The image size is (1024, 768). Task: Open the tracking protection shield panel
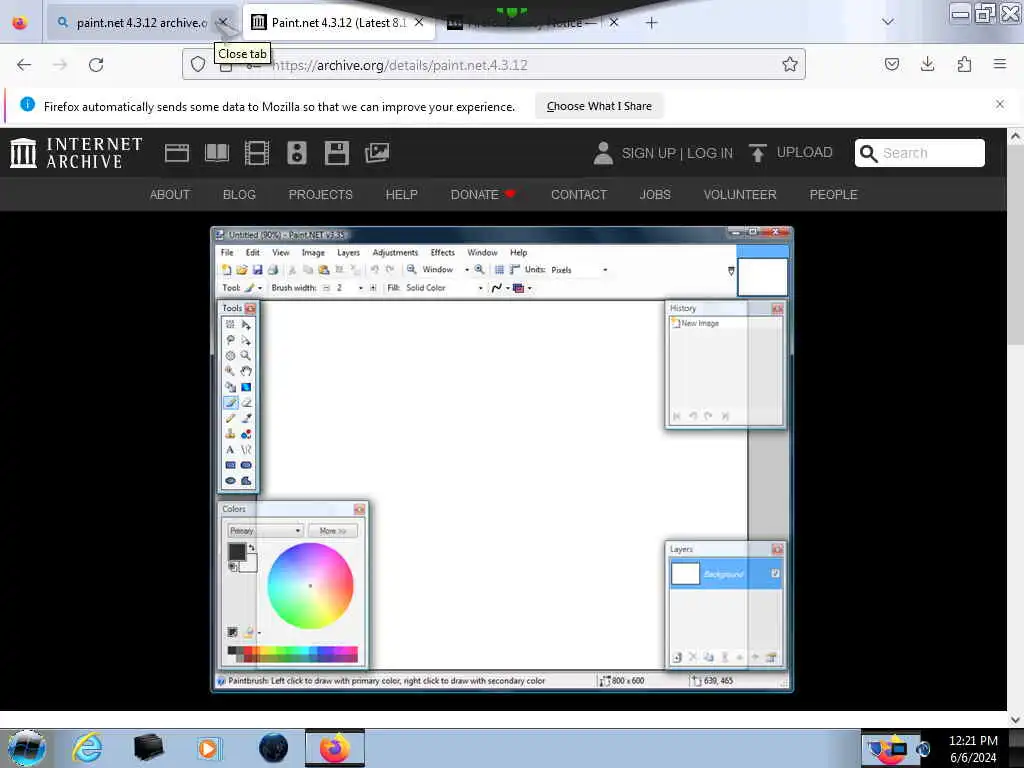click(x=198, y=65)
